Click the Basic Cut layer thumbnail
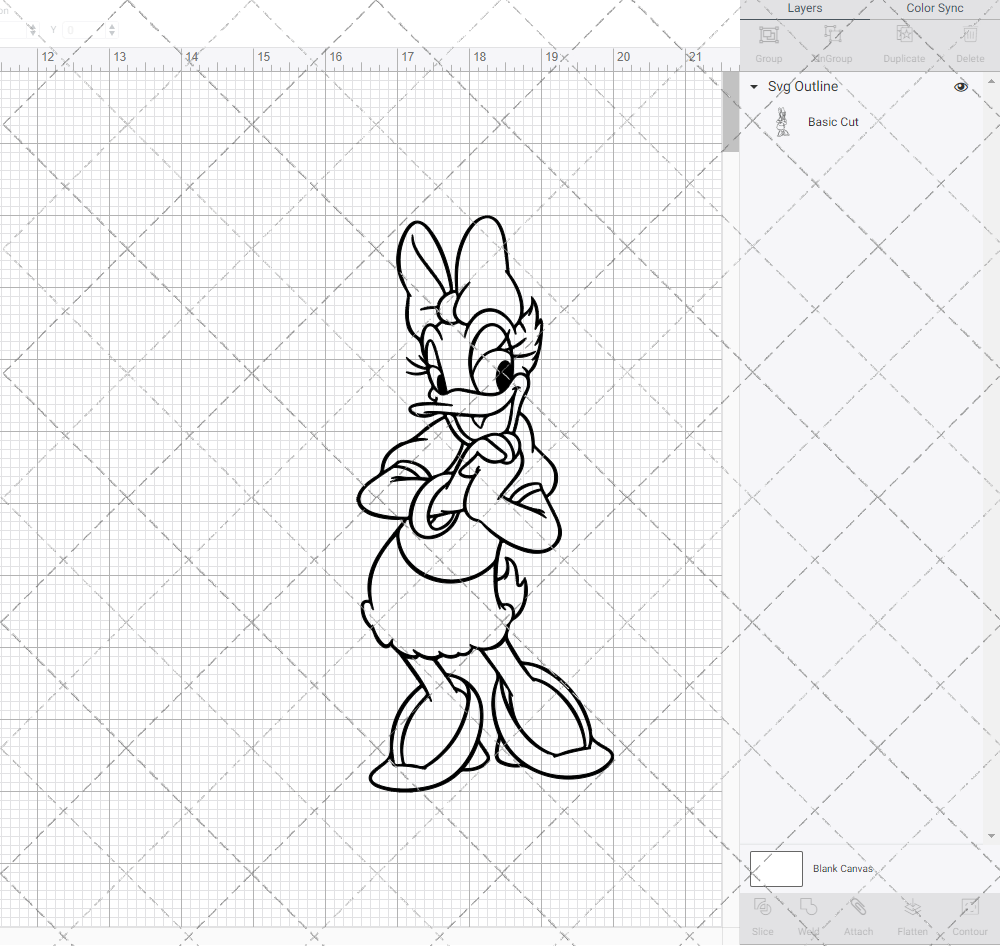Viewport: 1000px width, 946px height. 783,121
